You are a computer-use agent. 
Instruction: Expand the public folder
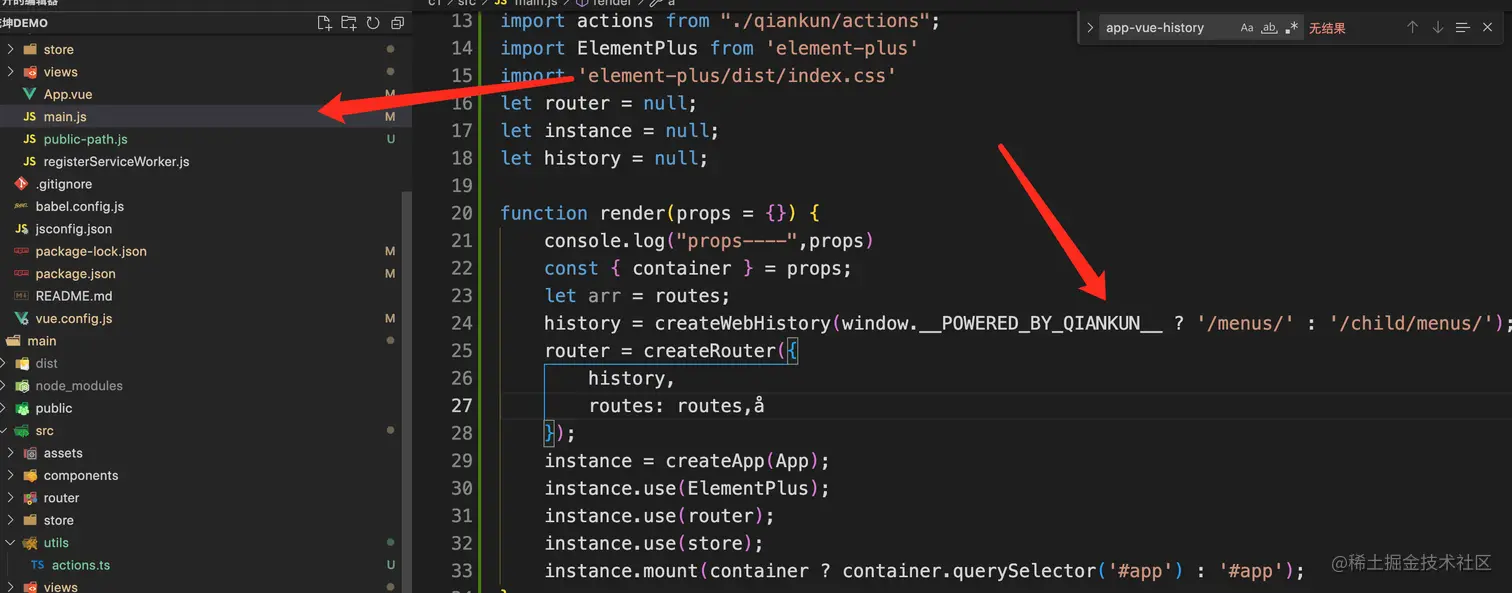pyautogui.click(x=4, y=408)
